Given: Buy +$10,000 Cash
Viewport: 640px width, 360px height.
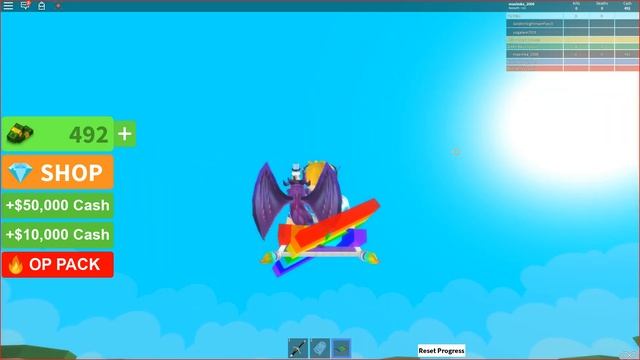Looking at the screenshot, I should coord(58,235).
